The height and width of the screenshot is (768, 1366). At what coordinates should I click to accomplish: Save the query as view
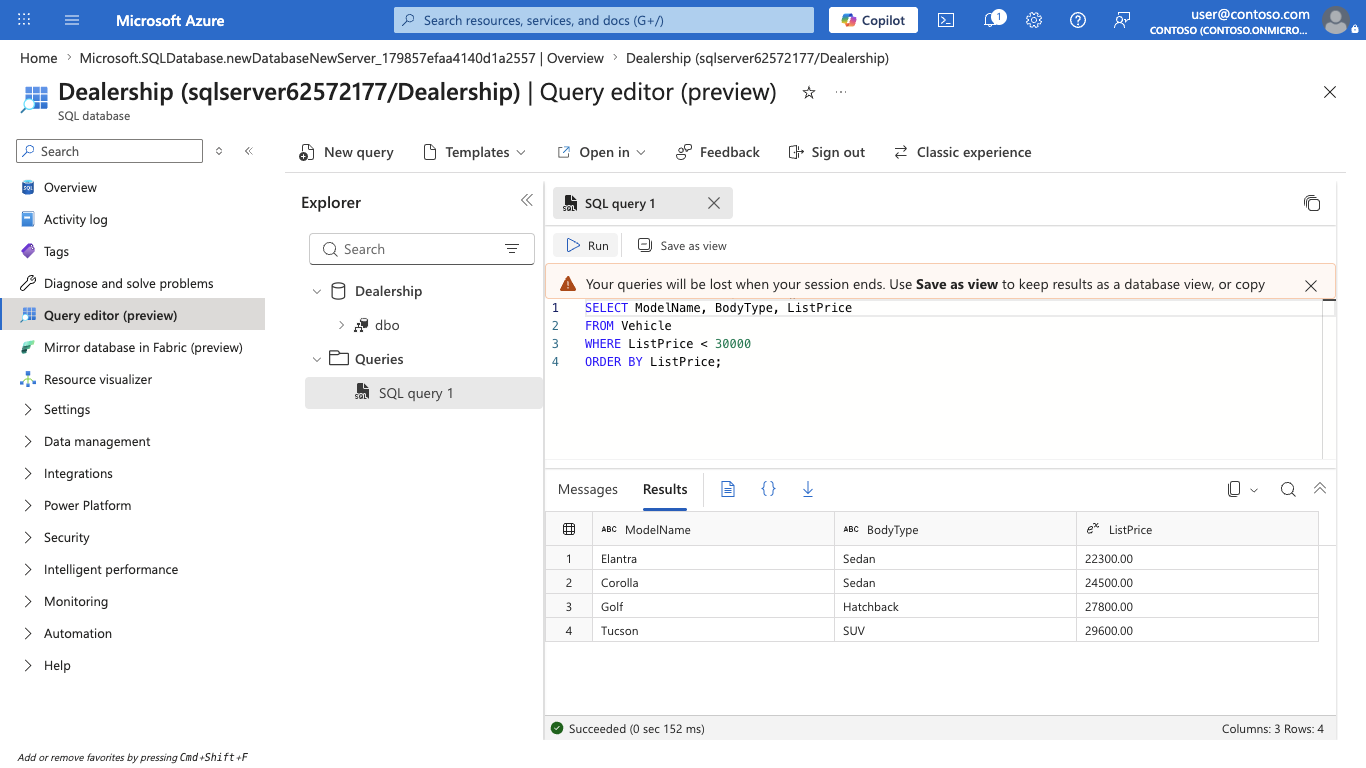(x=682, y=245)
